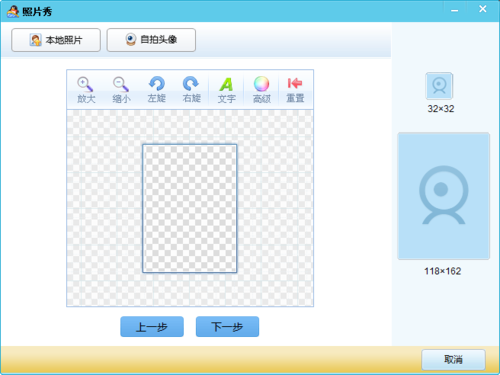500x375 pixels.
Task: Start 自拍头像 webcam capture
Action: [151, 40]
